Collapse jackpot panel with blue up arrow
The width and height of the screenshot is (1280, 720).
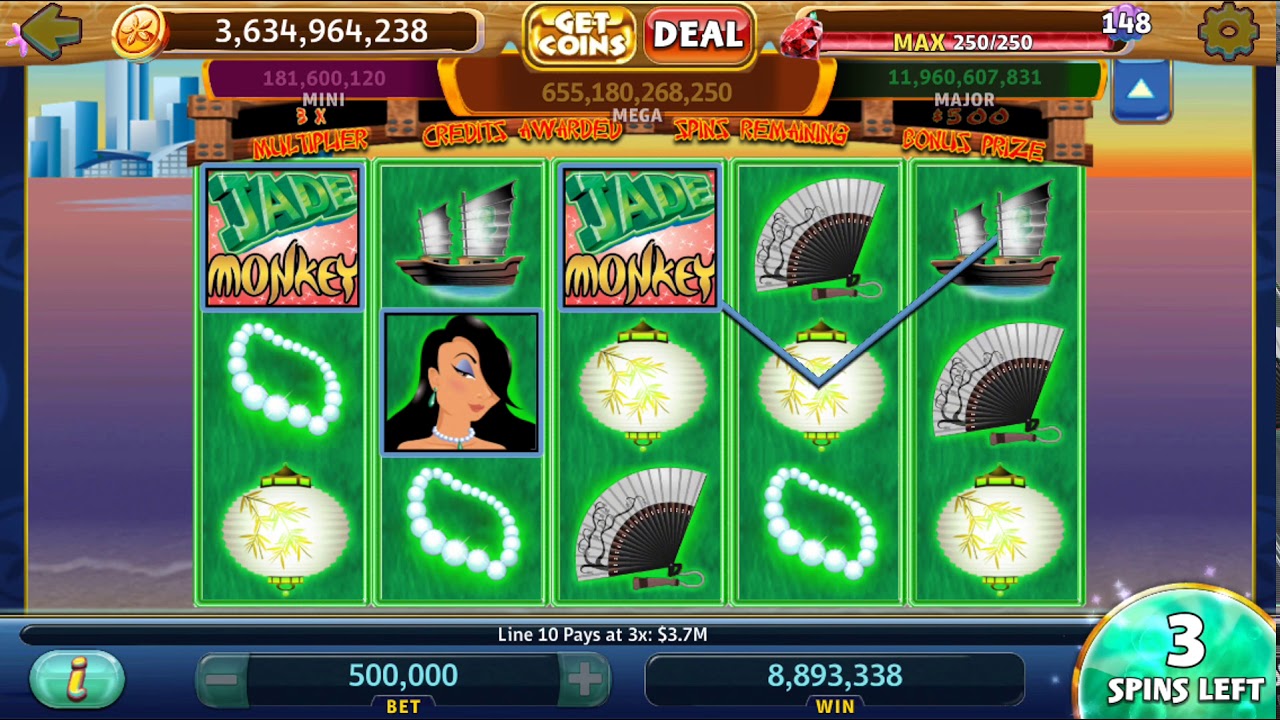[x=1140, y=91]
